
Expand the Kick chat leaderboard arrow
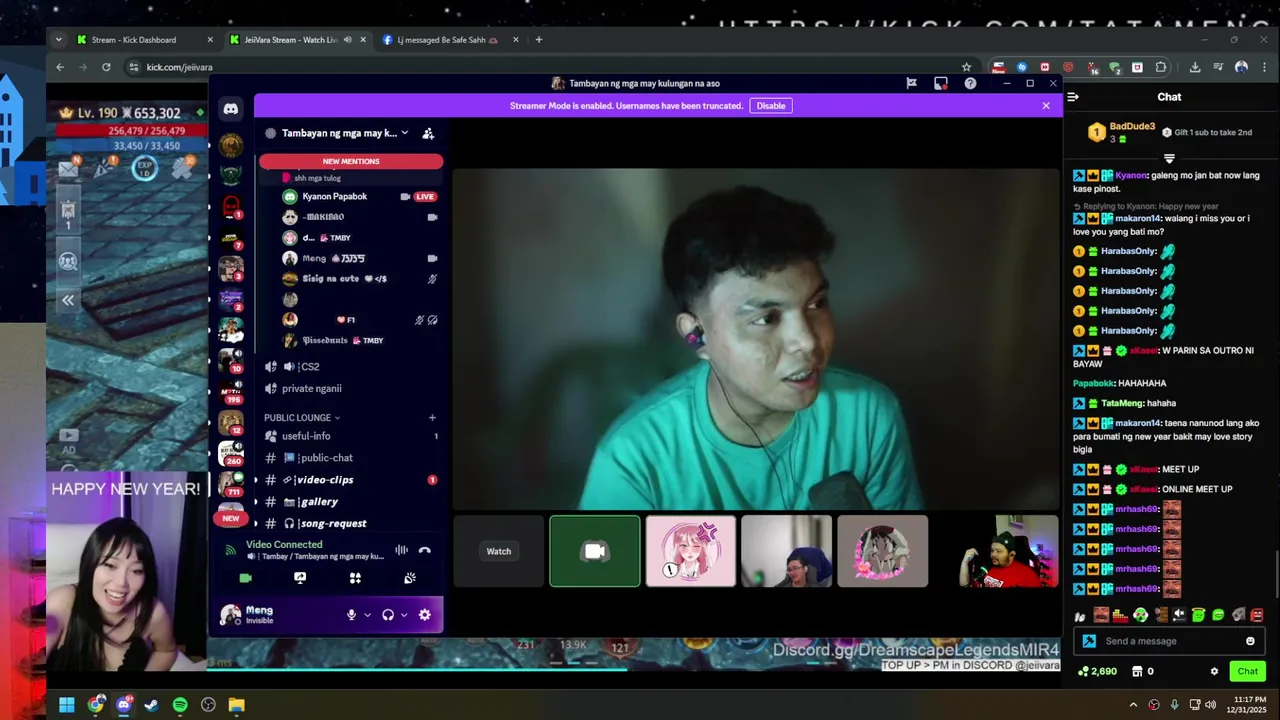click(x=1169, y=159)
